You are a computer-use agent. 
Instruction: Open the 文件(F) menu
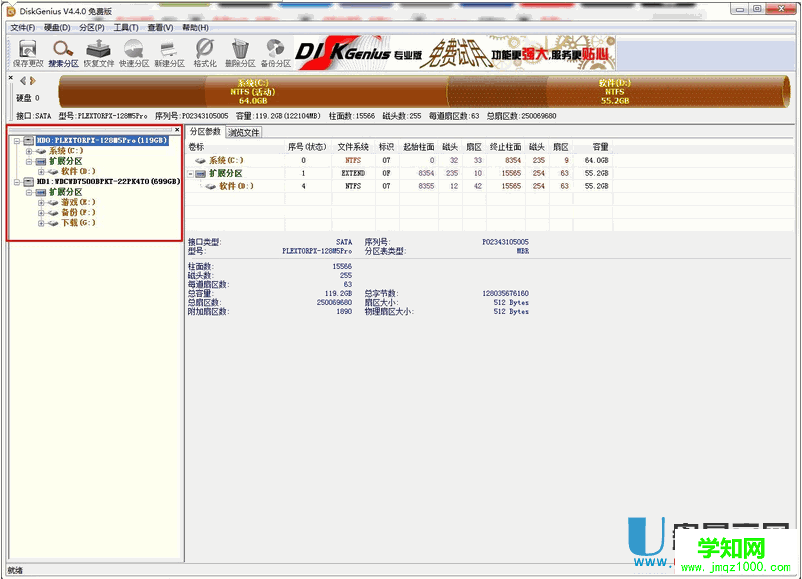point(23,27)
